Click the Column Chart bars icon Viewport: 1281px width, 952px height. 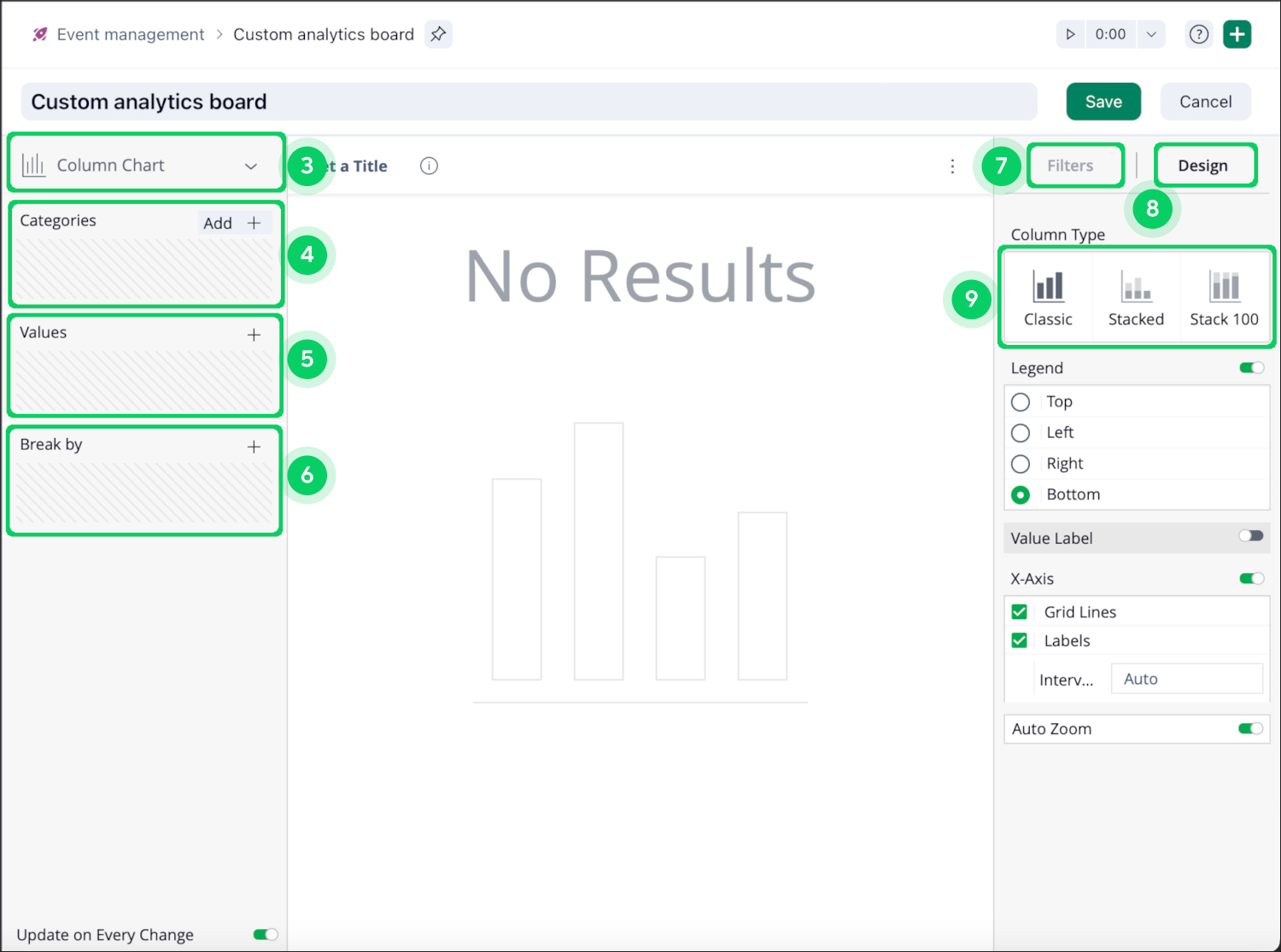coord(33,165)
